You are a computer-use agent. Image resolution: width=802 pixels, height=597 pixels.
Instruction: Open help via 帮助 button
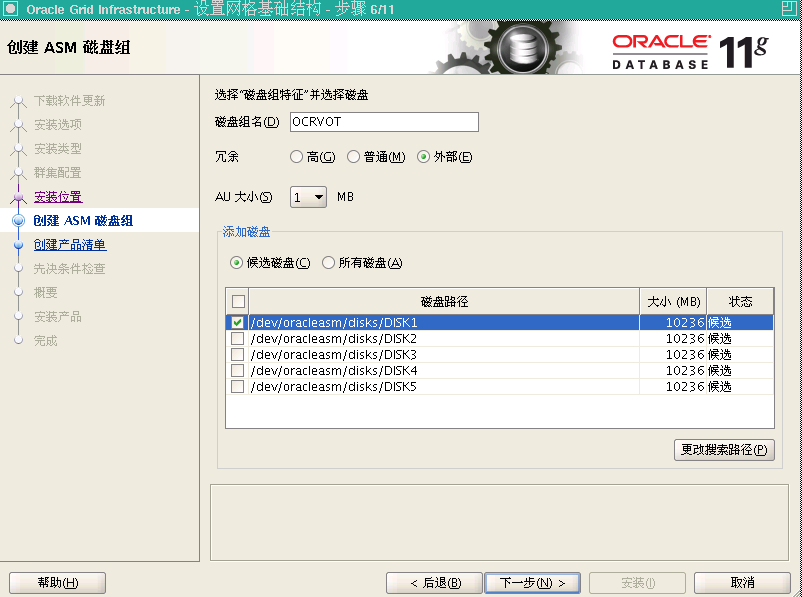click(x=57, y=582)
